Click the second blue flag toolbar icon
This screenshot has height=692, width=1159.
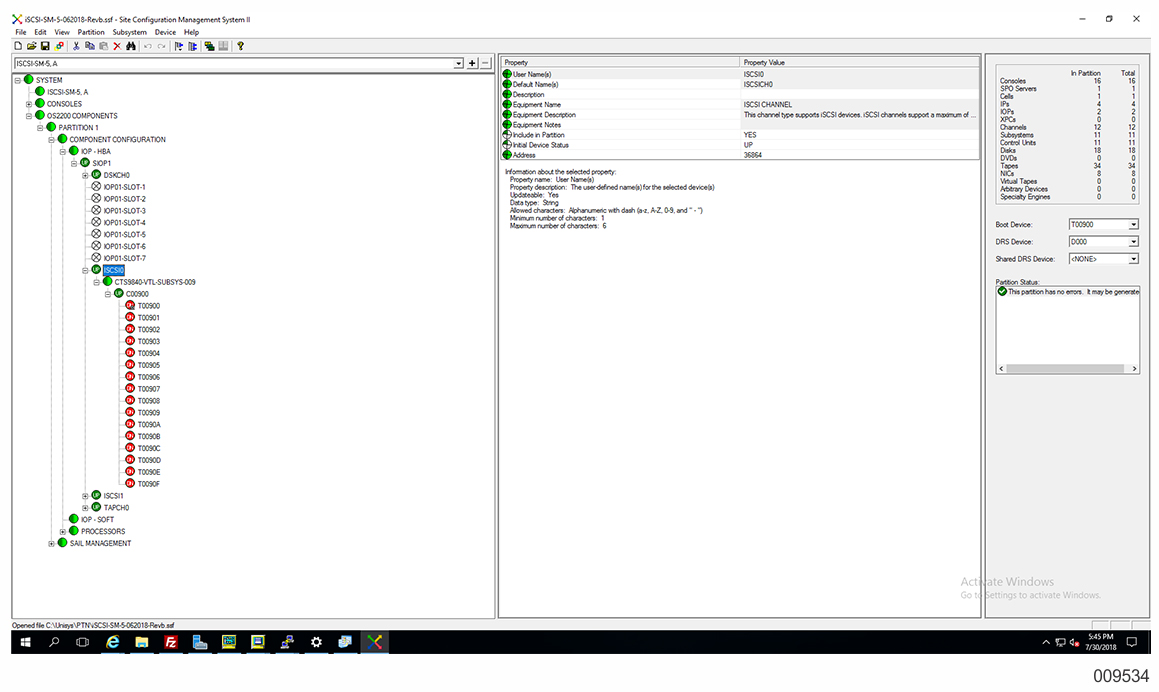193,46
